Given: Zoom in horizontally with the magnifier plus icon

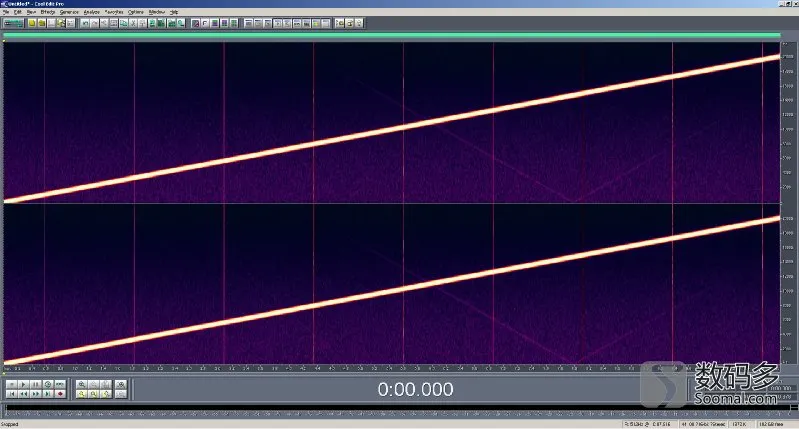Looking at the screenshot, I should coord(82,384).
